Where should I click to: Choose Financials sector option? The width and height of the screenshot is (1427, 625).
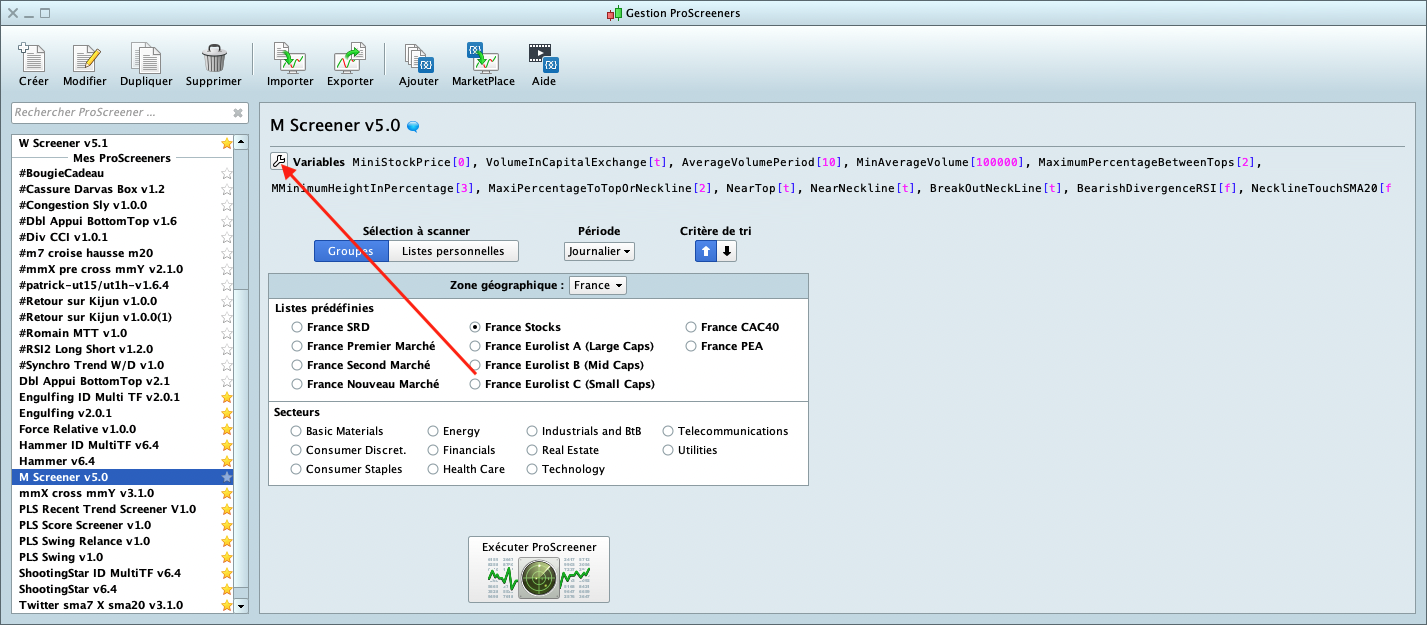[x=433, y=450]
